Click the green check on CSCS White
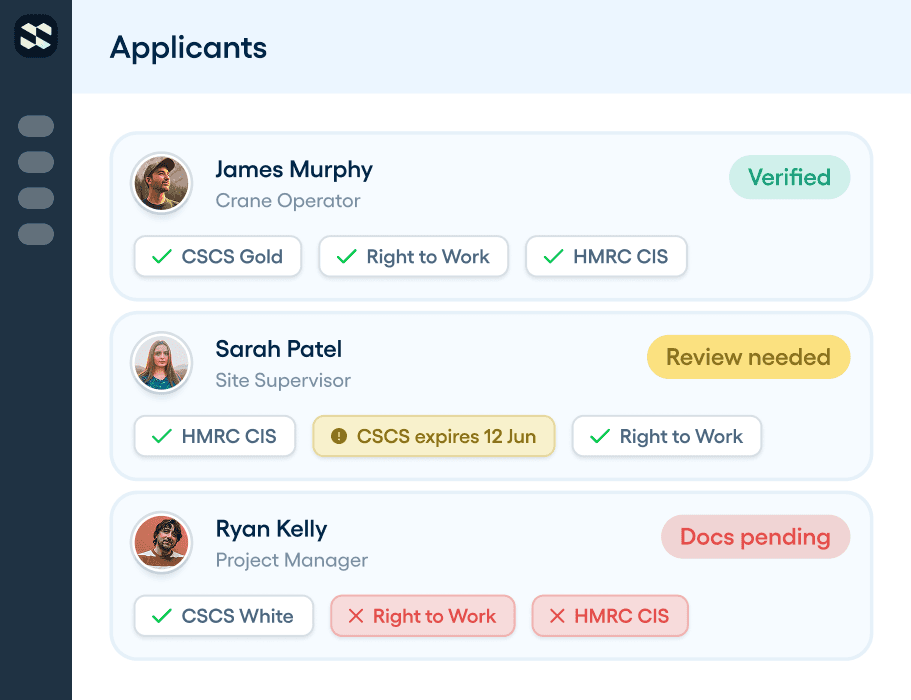 point(162,616)
